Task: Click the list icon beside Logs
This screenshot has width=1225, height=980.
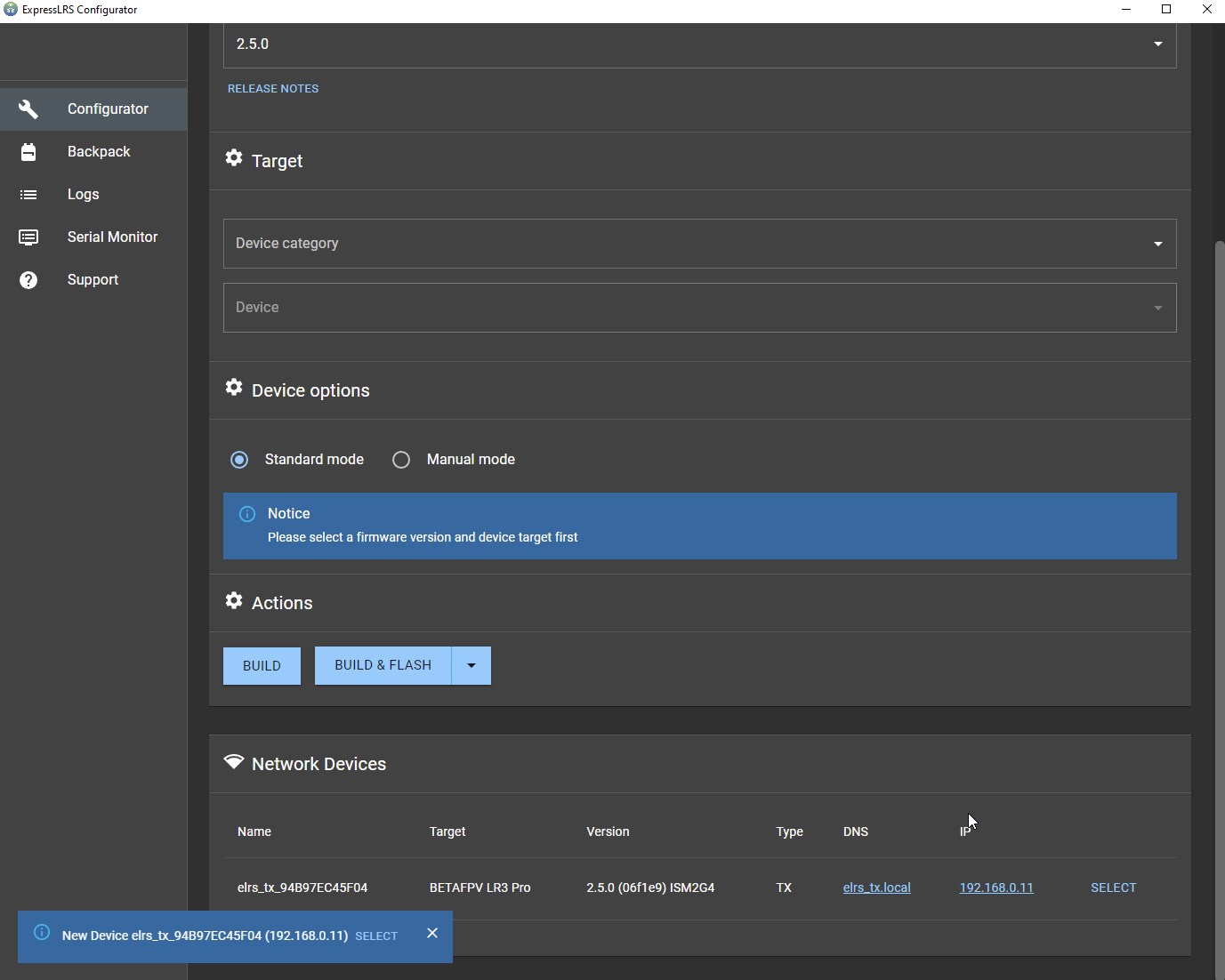Action: 28,195
